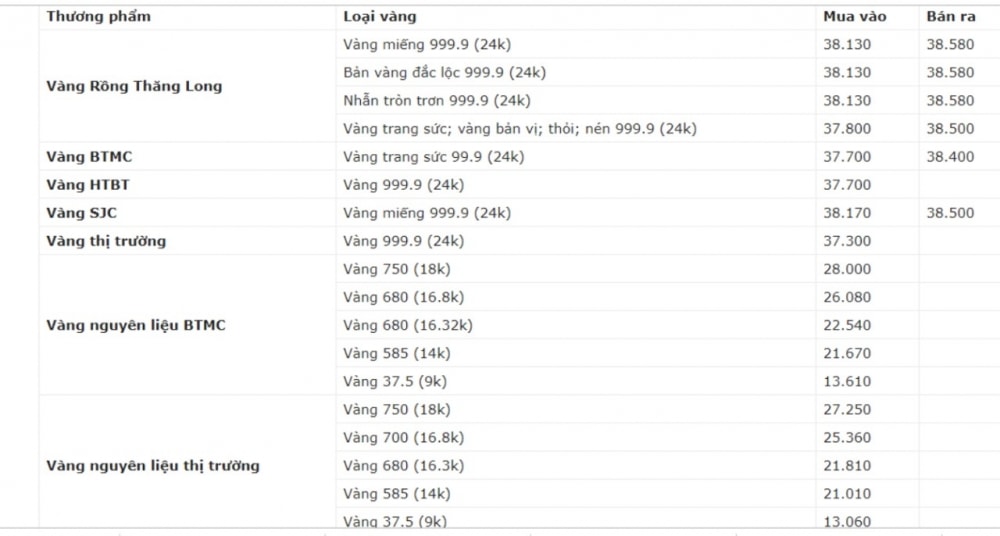Click Vàng 700 (16.8k) gold type
Viewport: 1000px width, 536px height.
(404, 437)
